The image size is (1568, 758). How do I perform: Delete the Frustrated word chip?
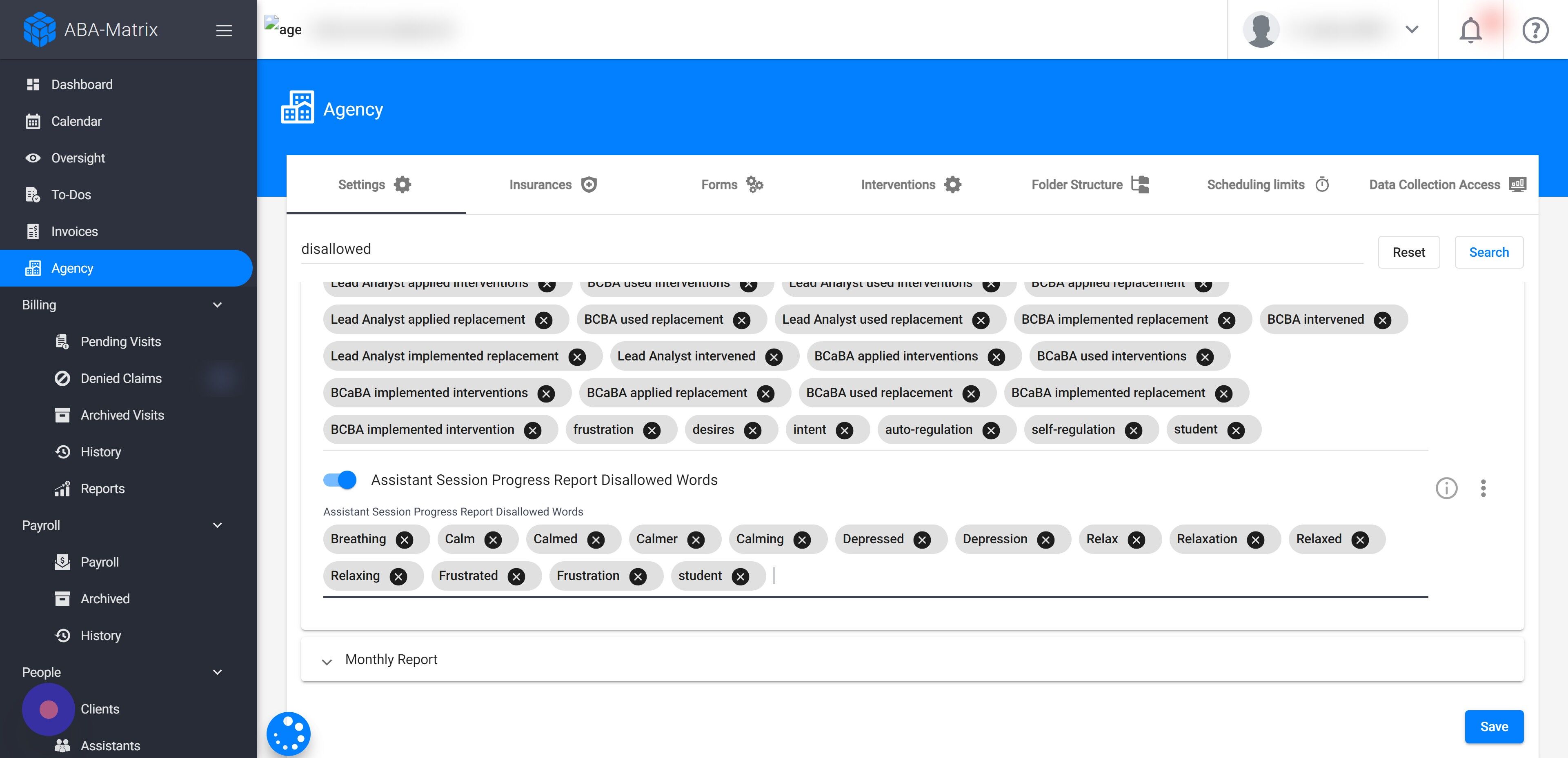tap(516, 577)
